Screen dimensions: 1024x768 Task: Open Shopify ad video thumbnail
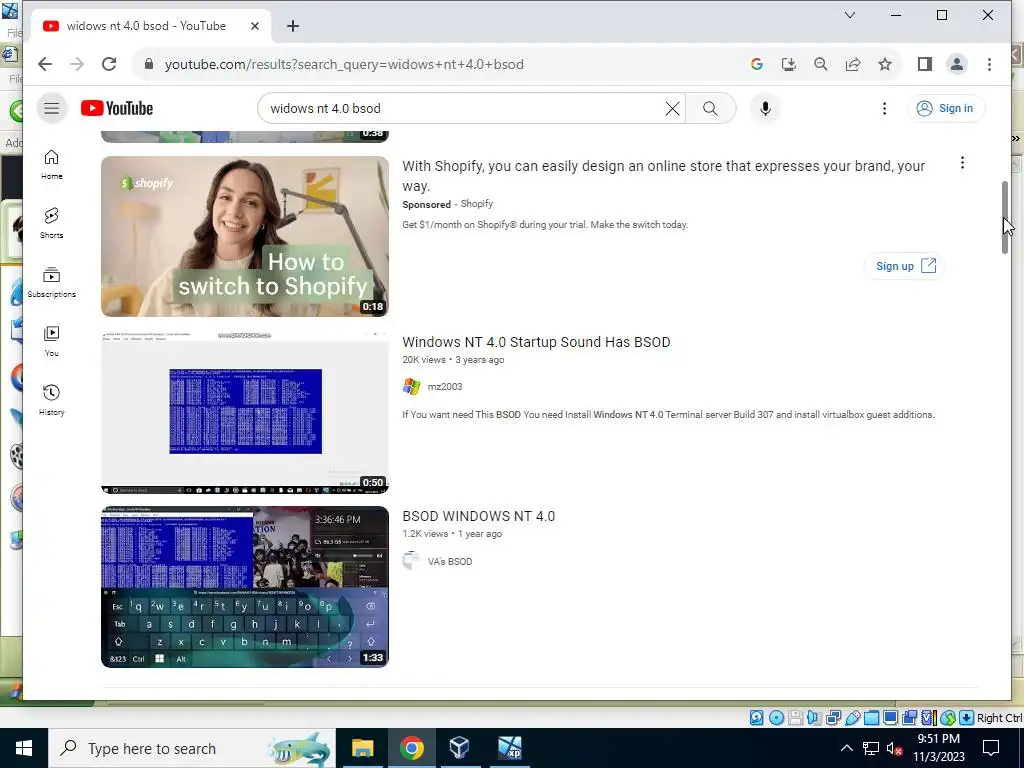(245, 236)
